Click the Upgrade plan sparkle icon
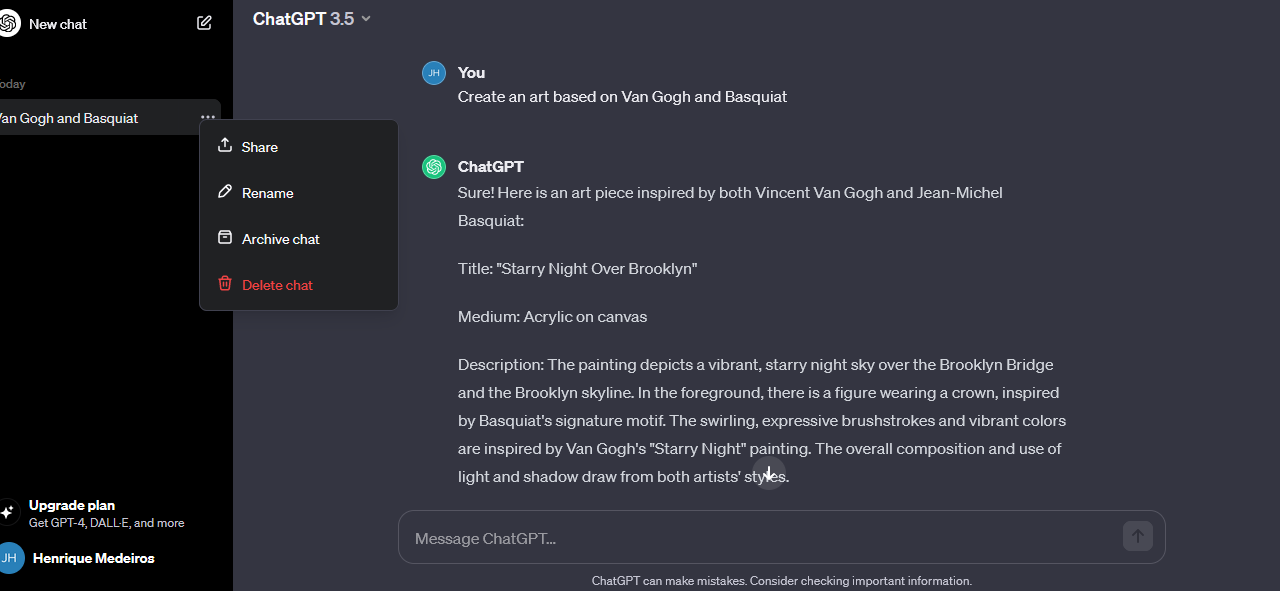 7,513
